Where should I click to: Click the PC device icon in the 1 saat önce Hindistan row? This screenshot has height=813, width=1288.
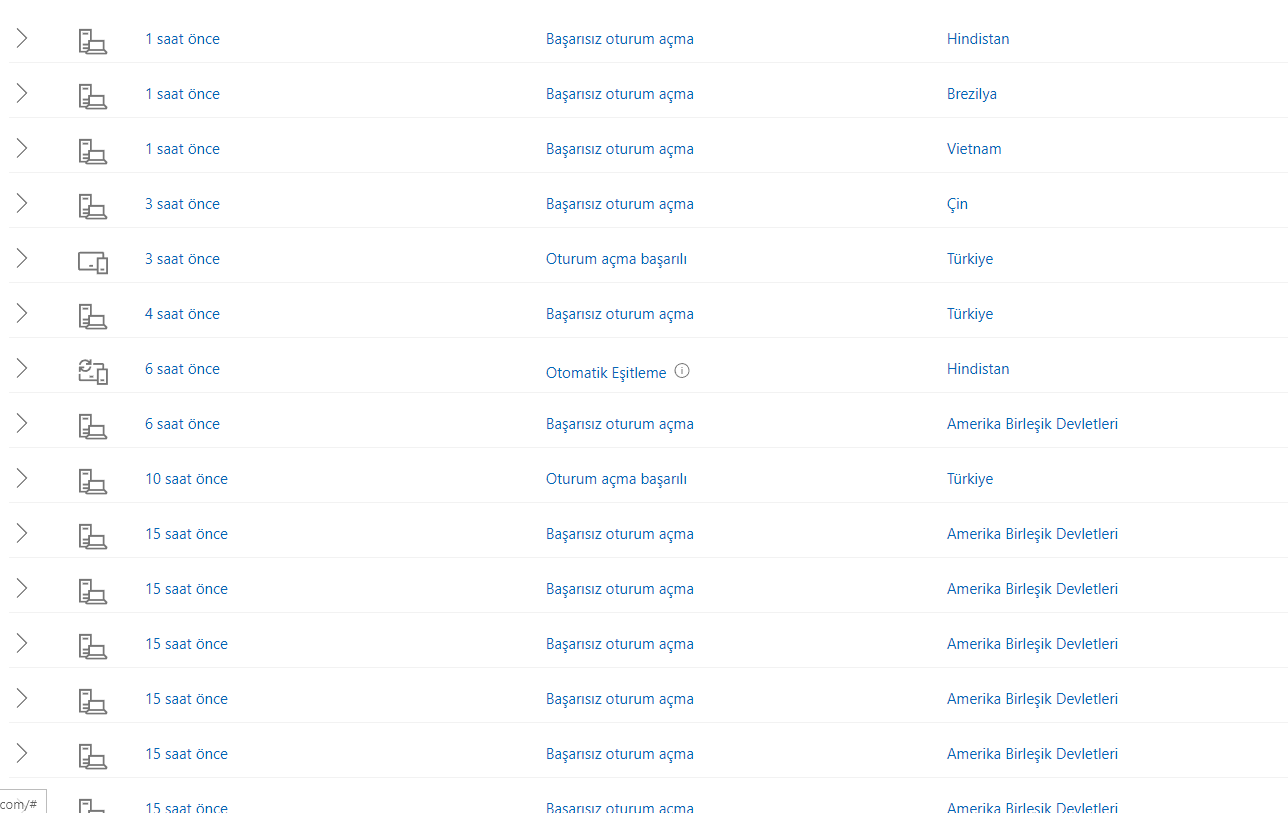point(93,41)
